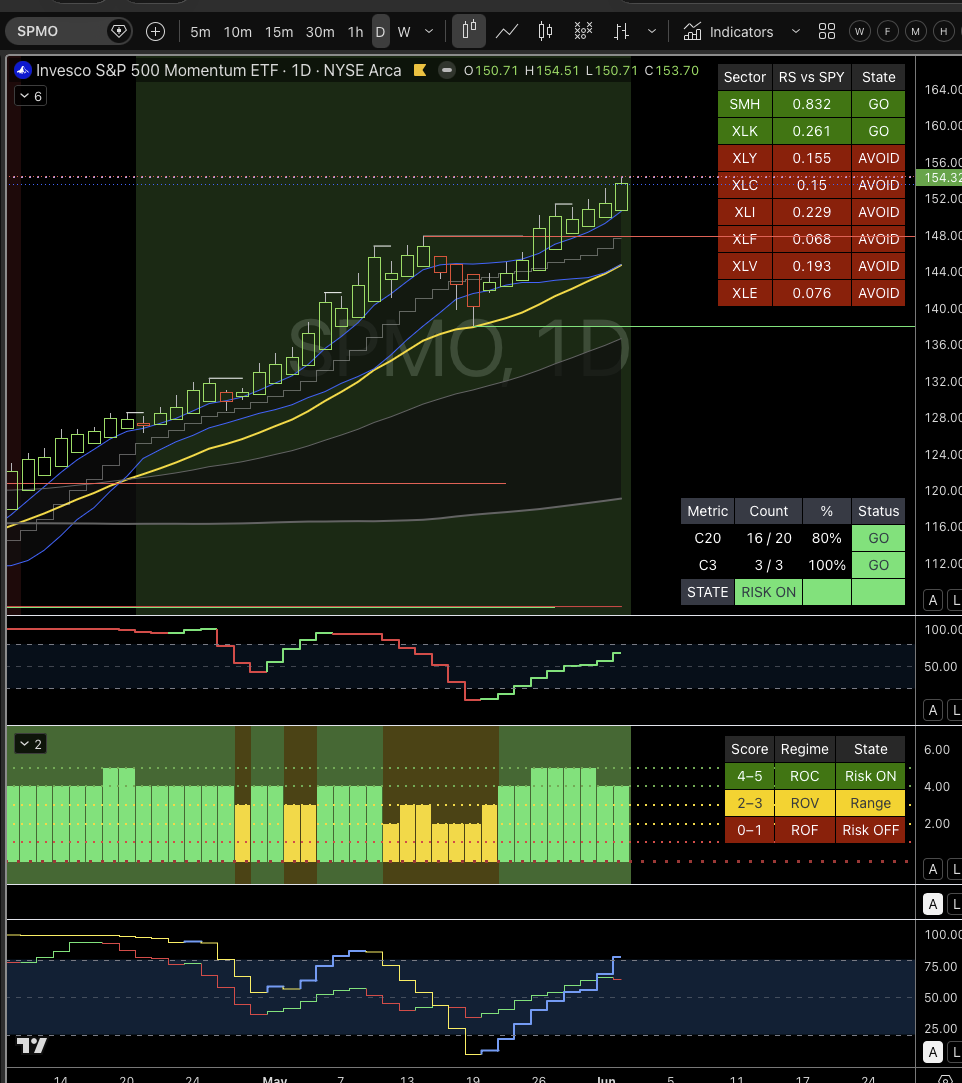Click the RISK ON state cell
The height and width of the screenshot is (1083, 962).
[769, 592]
